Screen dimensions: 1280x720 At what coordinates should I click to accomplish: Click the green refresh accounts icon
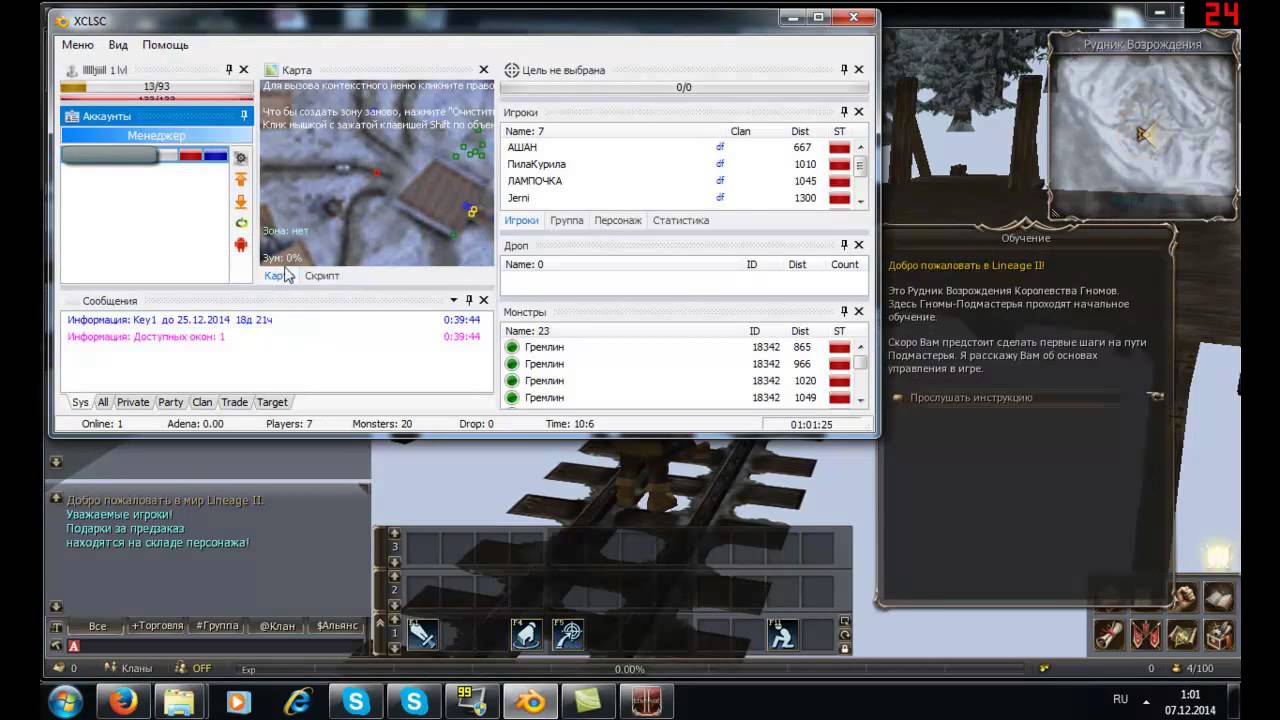pyautogui.click(x=240, y=223)
